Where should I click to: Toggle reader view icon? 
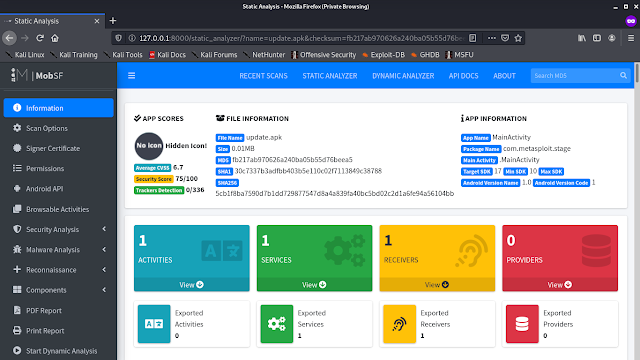click(473, 38)
